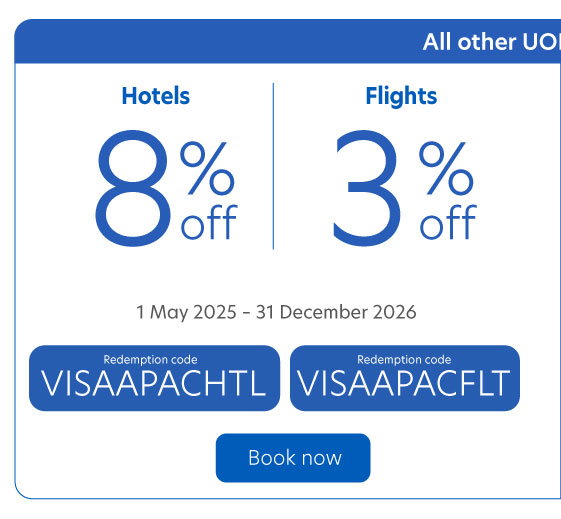Click the Hotels heading
This screenshot has height=519, width=561.
(x=156, y=96)
